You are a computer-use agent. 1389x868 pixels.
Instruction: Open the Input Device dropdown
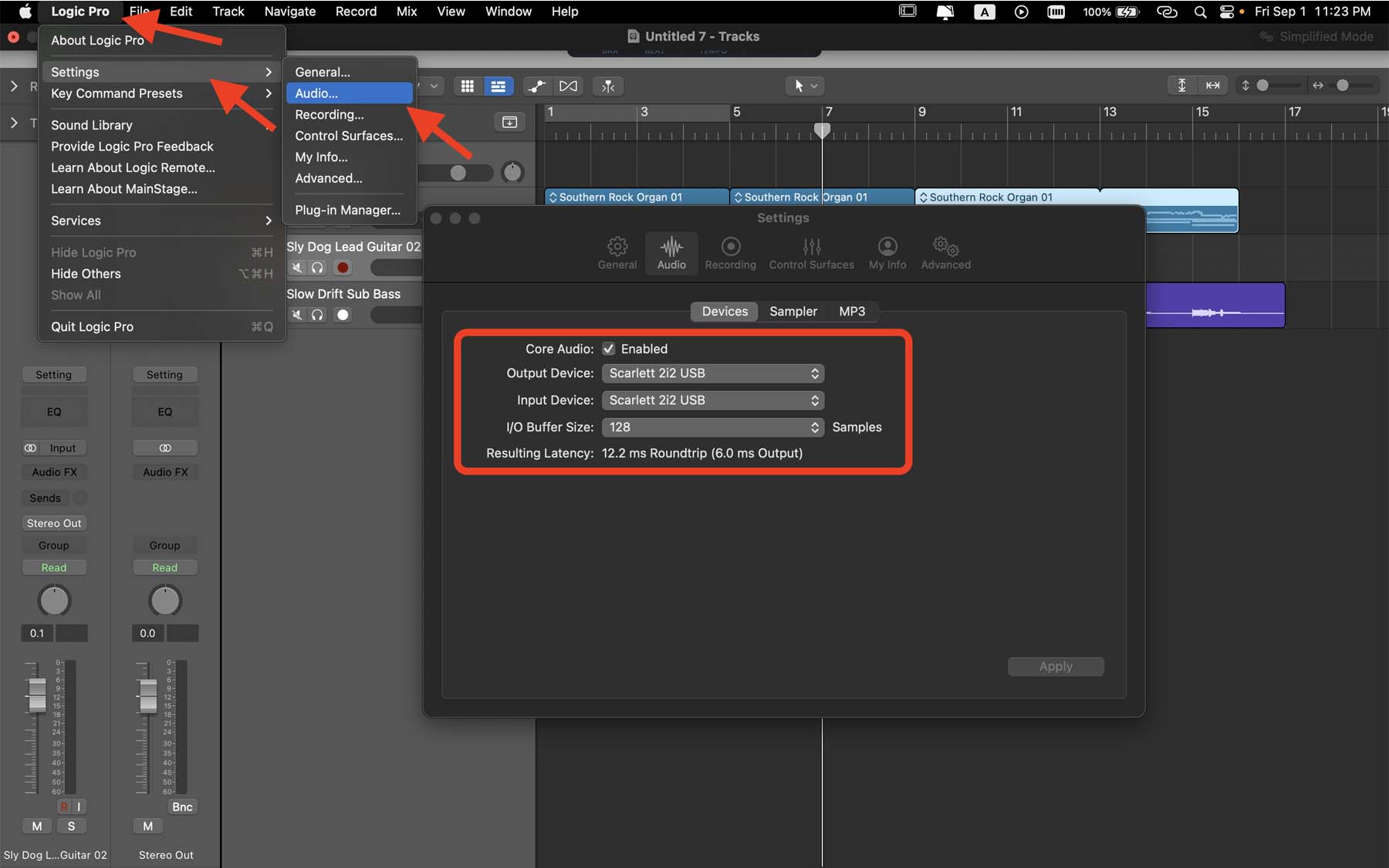(x=713, y=400)
